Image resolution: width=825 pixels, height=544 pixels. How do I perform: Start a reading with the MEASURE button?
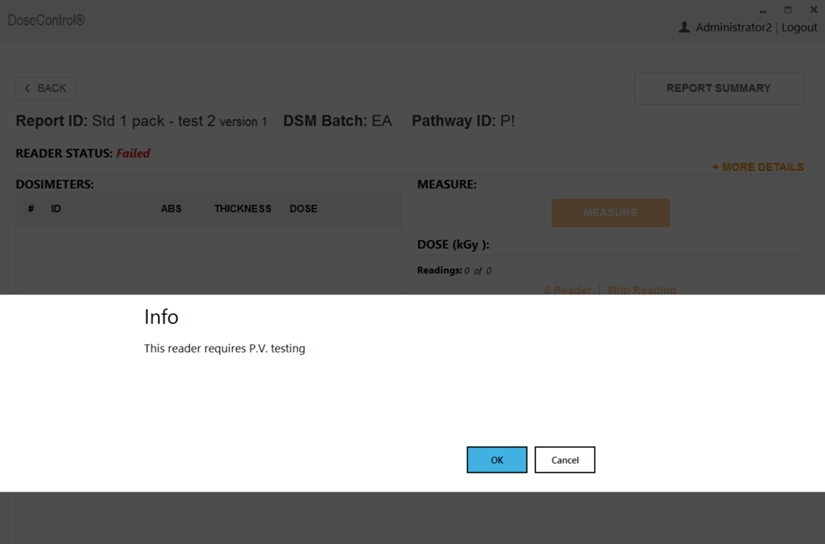pyautogui.click(x=610, y=213)
